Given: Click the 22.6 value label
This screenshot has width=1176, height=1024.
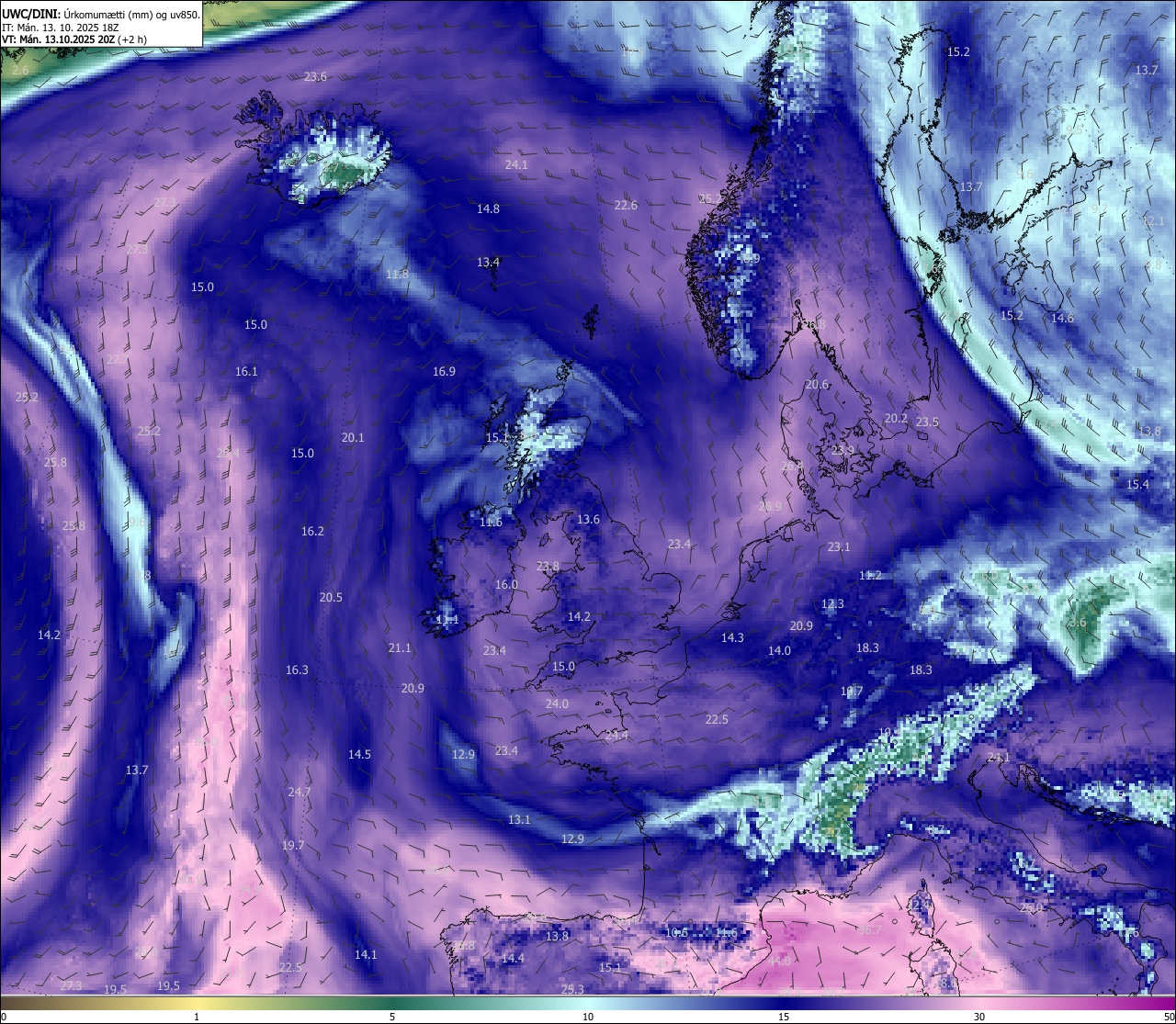Looking at the screenshot, I should pos(626,206).
